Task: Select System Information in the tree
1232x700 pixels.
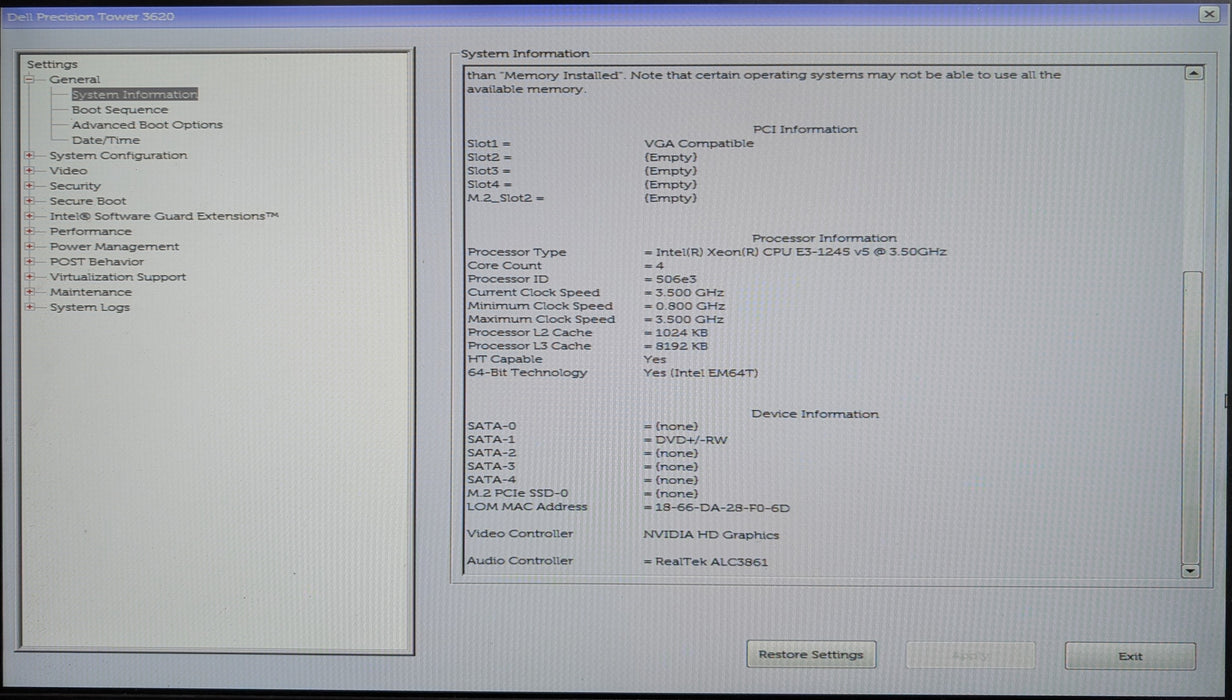Action: pyautogui.click(x=134, y=94)
